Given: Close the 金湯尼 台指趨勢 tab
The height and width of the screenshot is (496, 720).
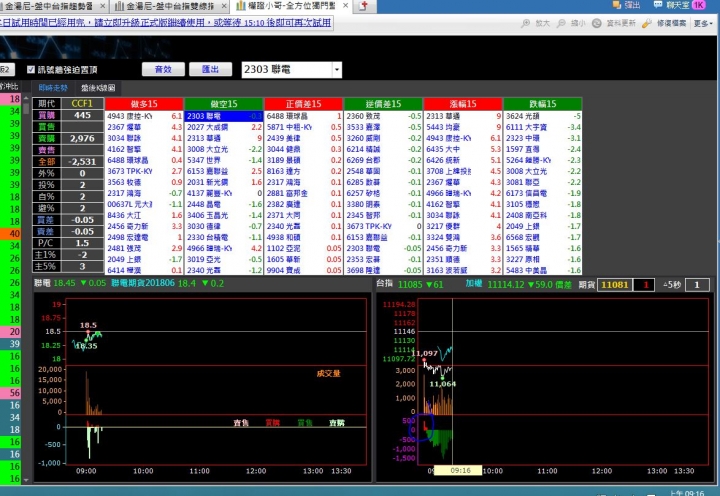Looking at the screenshot, I should [102, 6].
